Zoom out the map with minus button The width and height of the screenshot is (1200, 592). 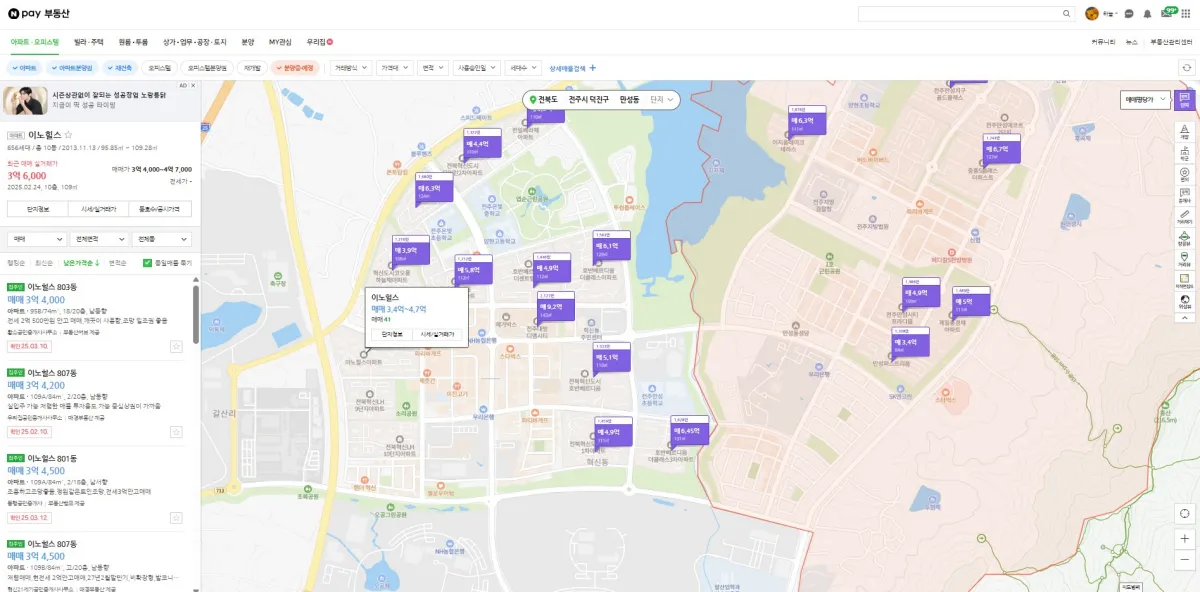1185,558
